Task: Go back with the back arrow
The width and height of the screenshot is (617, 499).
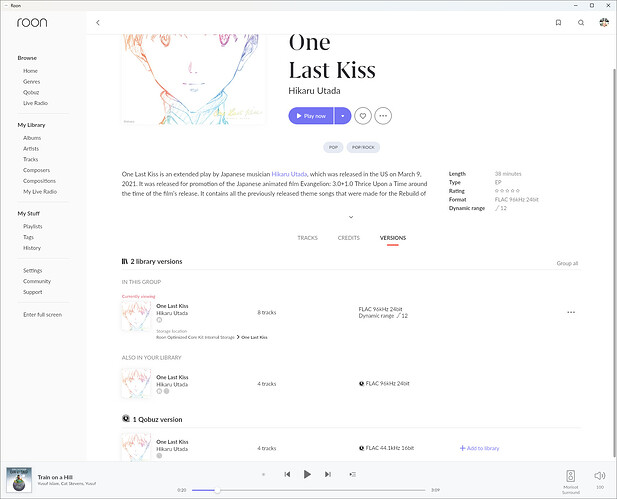Action: click(98, 23)
